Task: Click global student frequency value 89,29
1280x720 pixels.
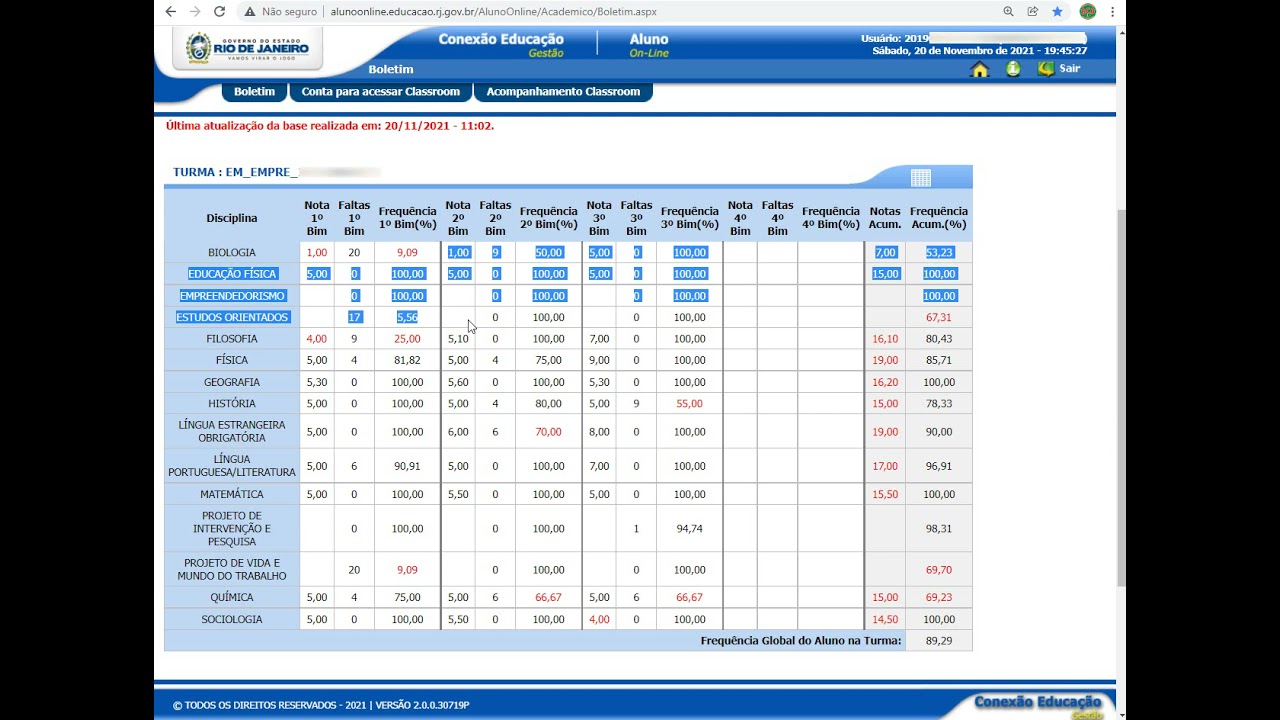Action: point(939,641)
